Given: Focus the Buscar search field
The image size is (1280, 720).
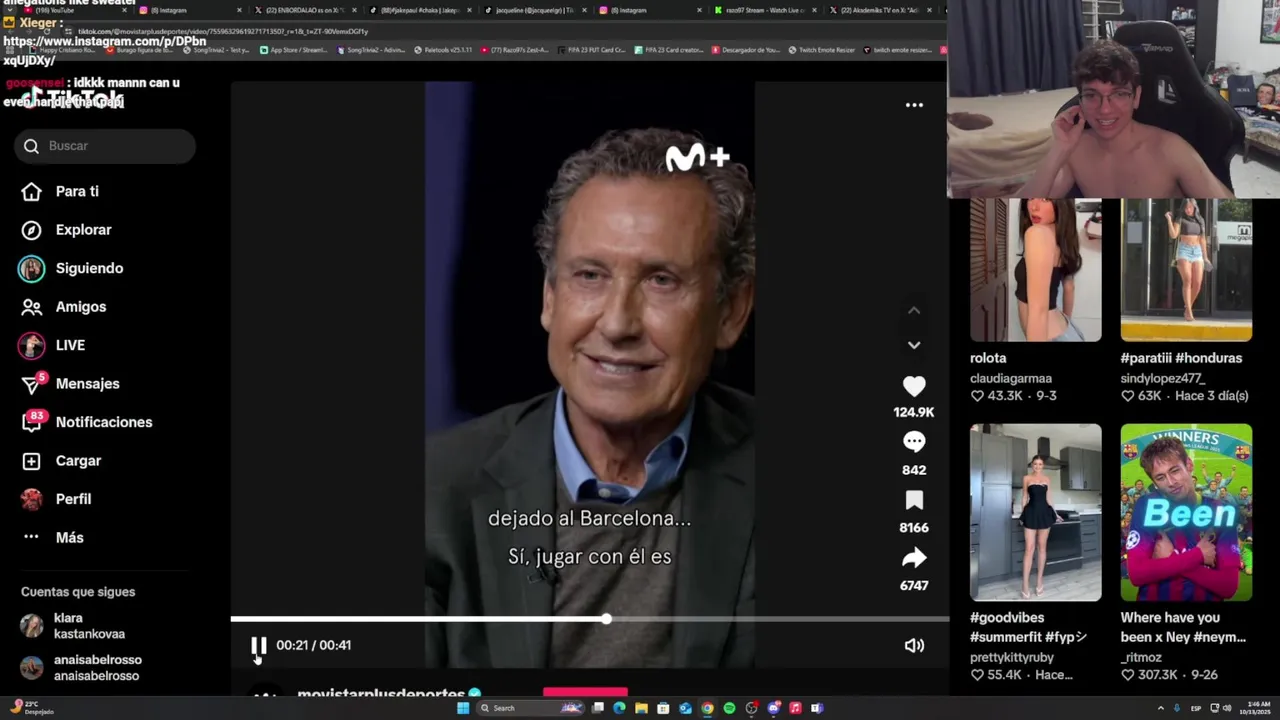Looking at the screenshot, I should click(x=105, y=146).
